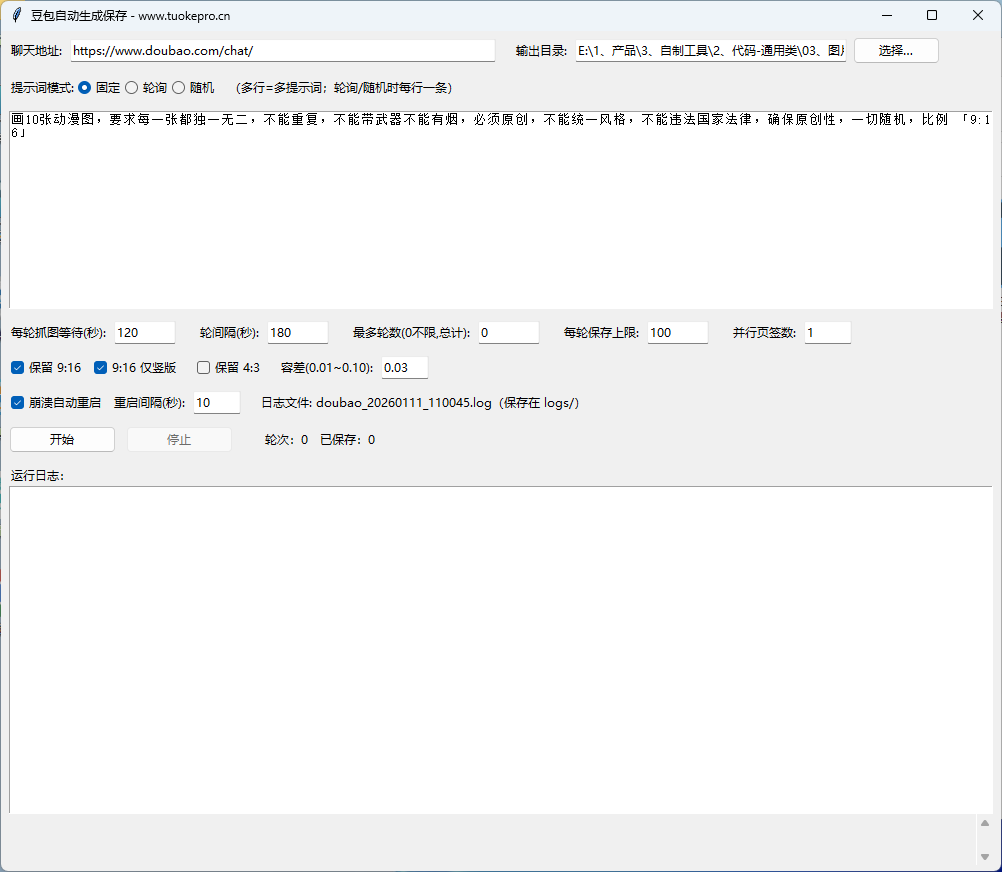1002x872 pixels.
Task: Click the 每轮保存上限 field
Action: (x=677, y=333)
